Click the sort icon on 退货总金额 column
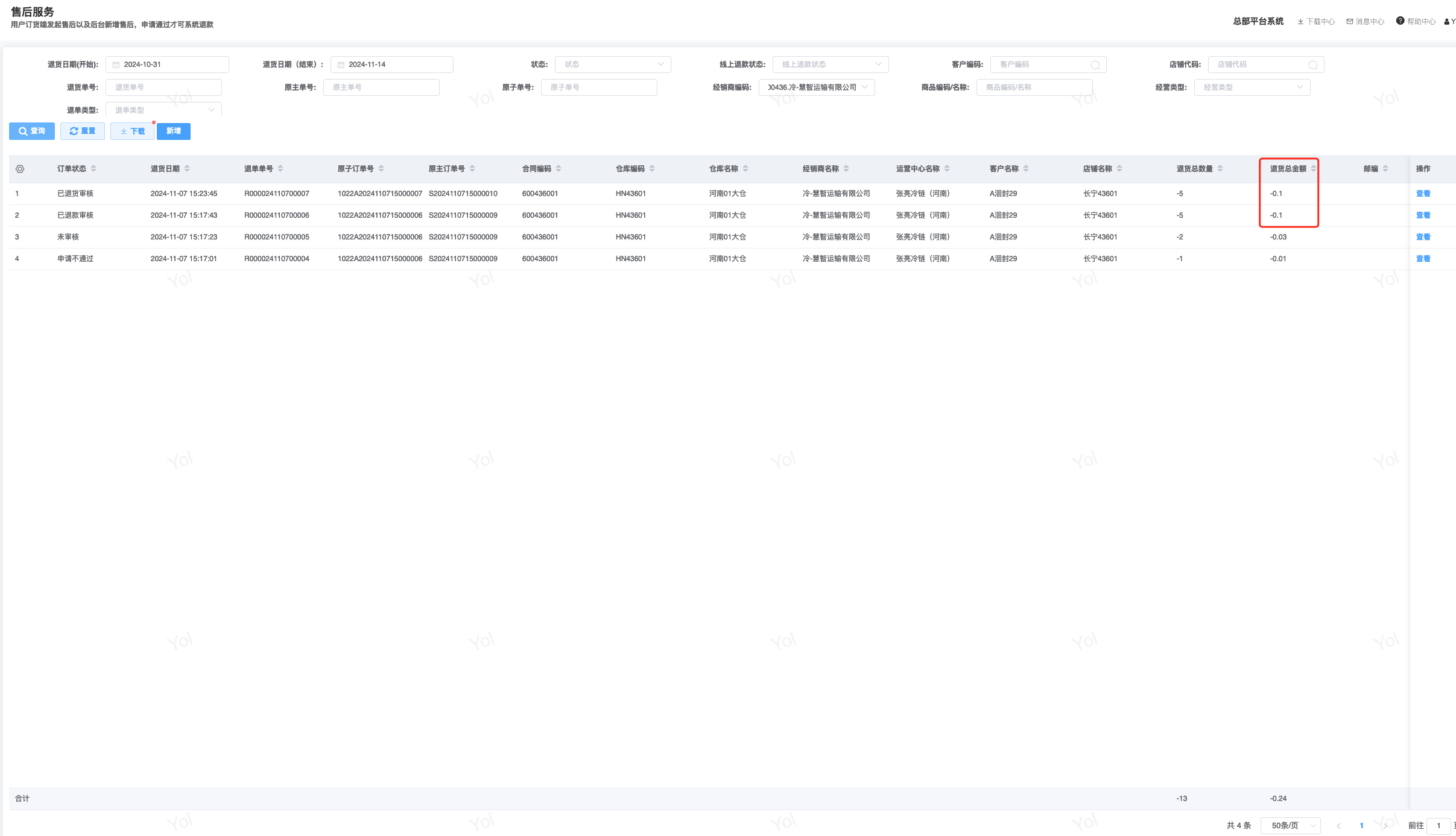 [1313, 169]
